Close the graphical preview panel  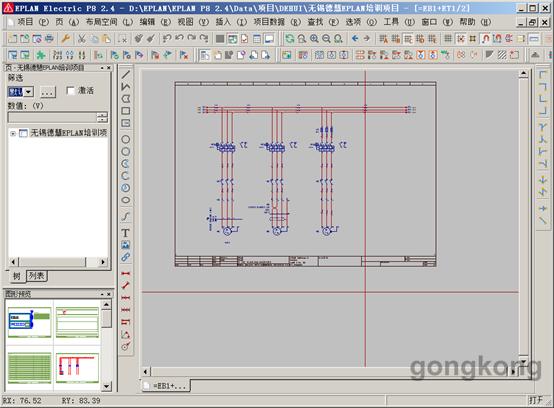tap(109, 294)
